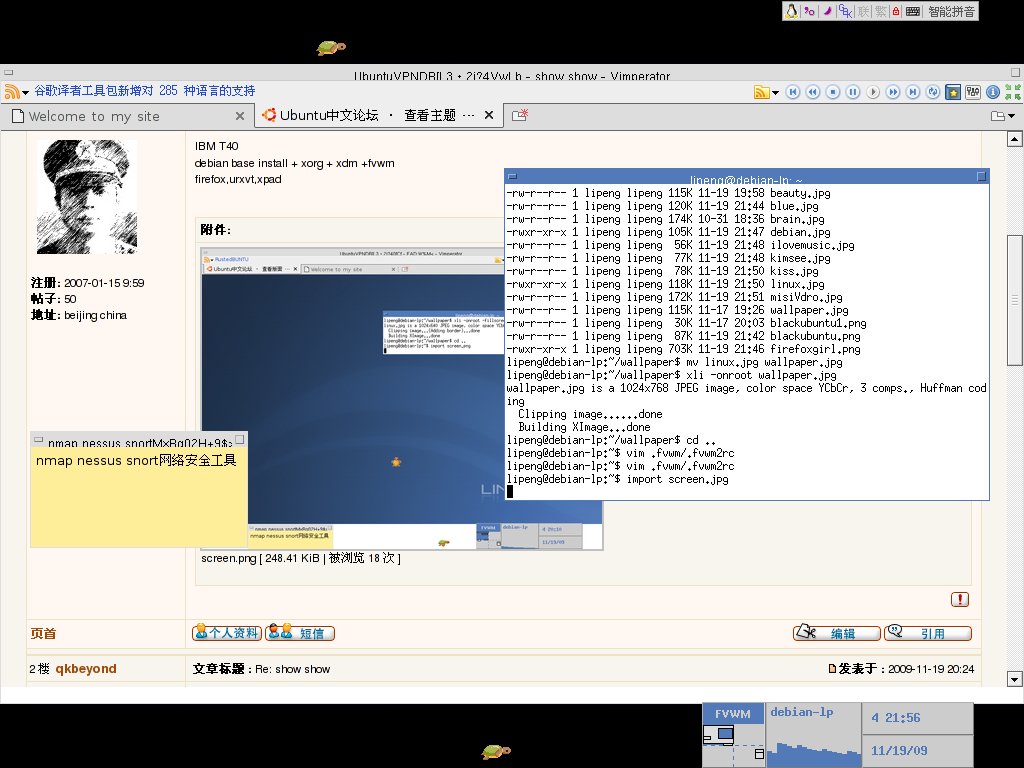1024x768 pixels.
Task: Open the Google translator toolkit news headline
Action: (x=144, y=91)
